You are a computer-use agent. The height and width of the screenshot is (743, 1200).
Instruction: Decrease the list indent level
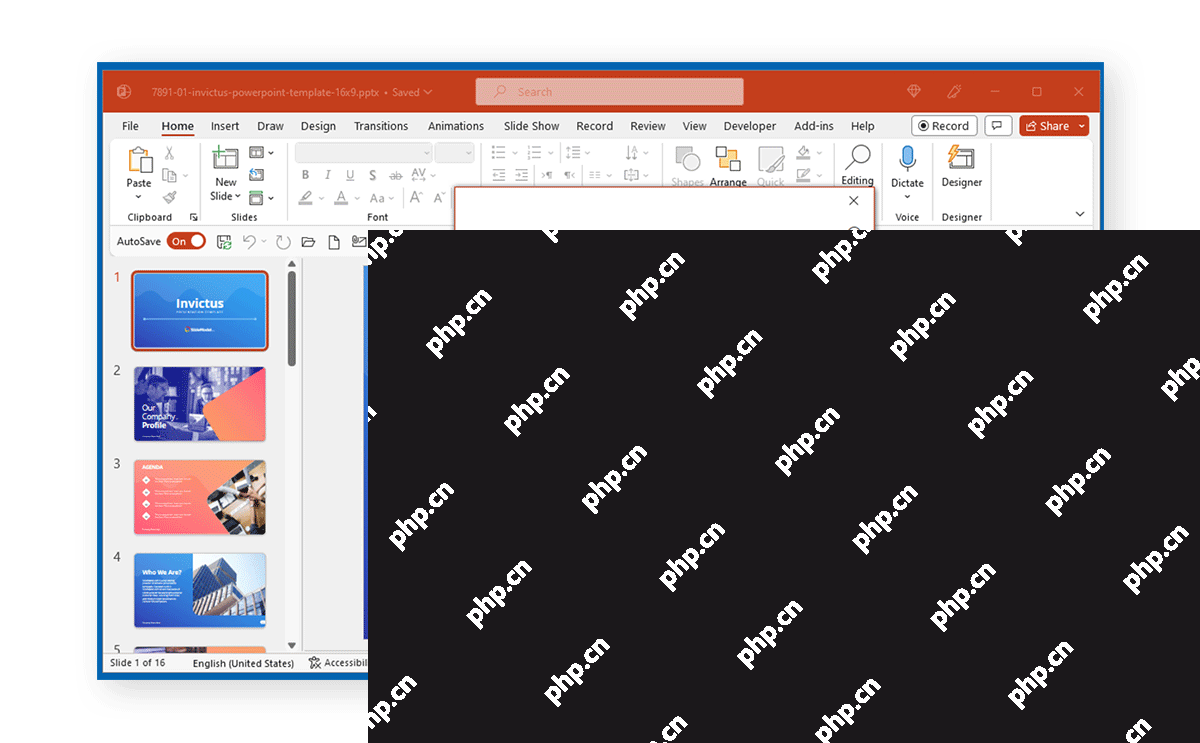(499, 175)
